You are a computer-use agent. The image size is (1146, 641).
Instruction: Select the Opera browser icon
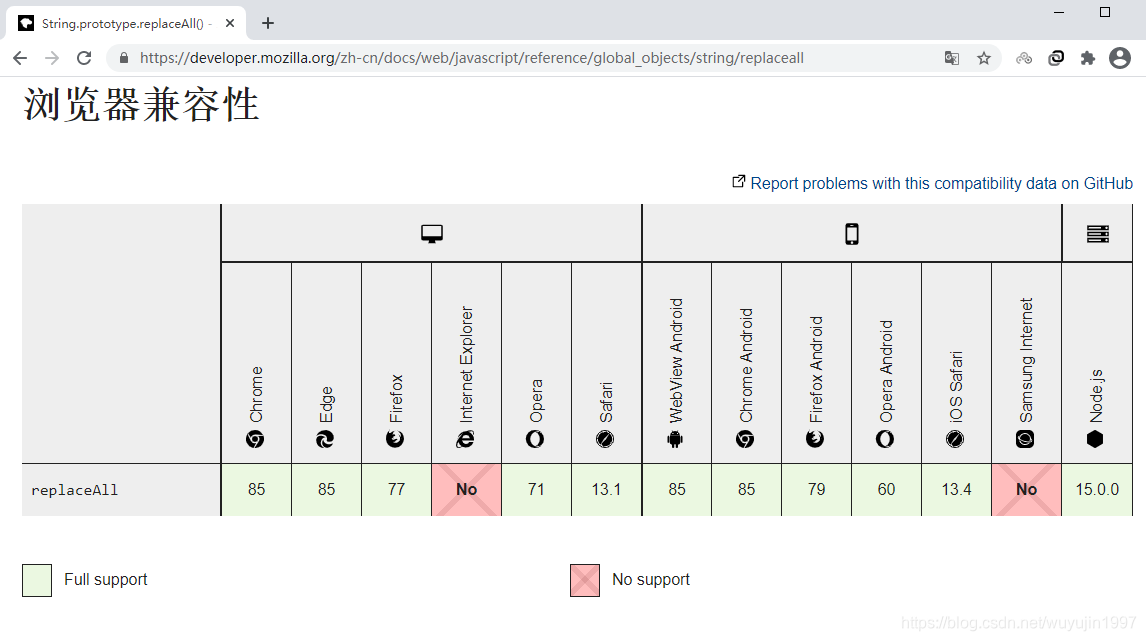[x=536, y=438]
